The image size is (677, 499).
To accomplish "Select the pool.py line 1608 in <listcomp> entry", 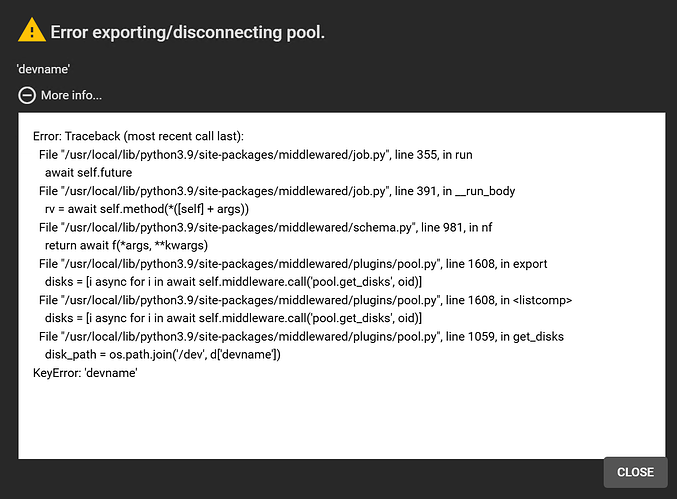I will click(305, 300).
